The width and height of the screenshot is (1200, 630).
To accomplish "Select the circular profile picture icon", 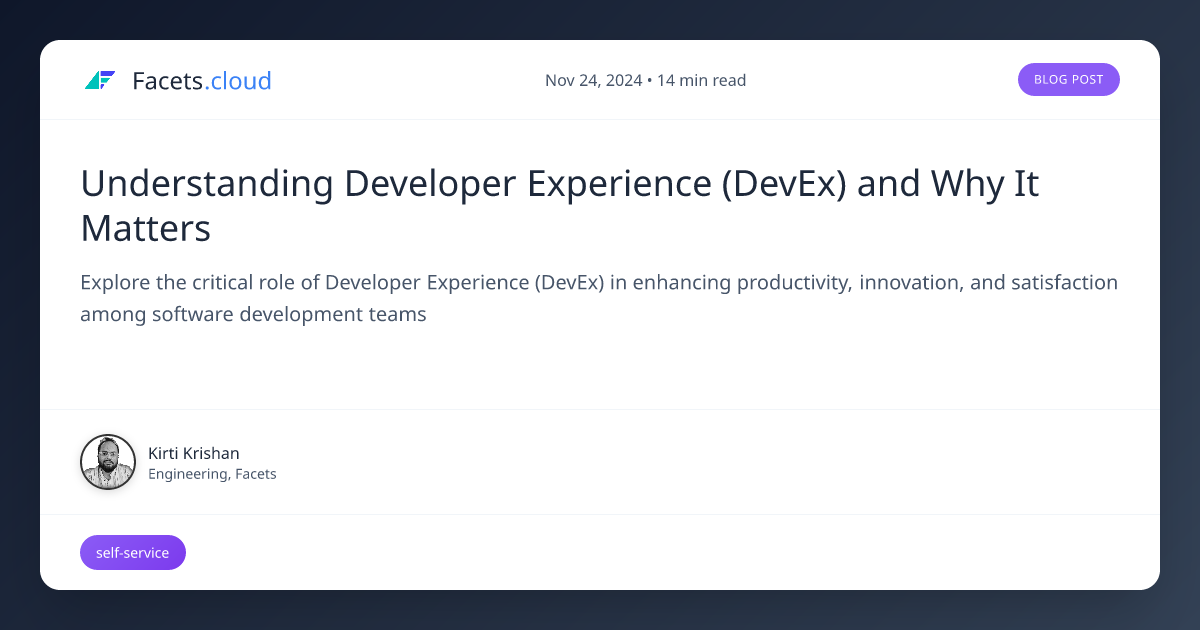I will [x=108, y=461].
